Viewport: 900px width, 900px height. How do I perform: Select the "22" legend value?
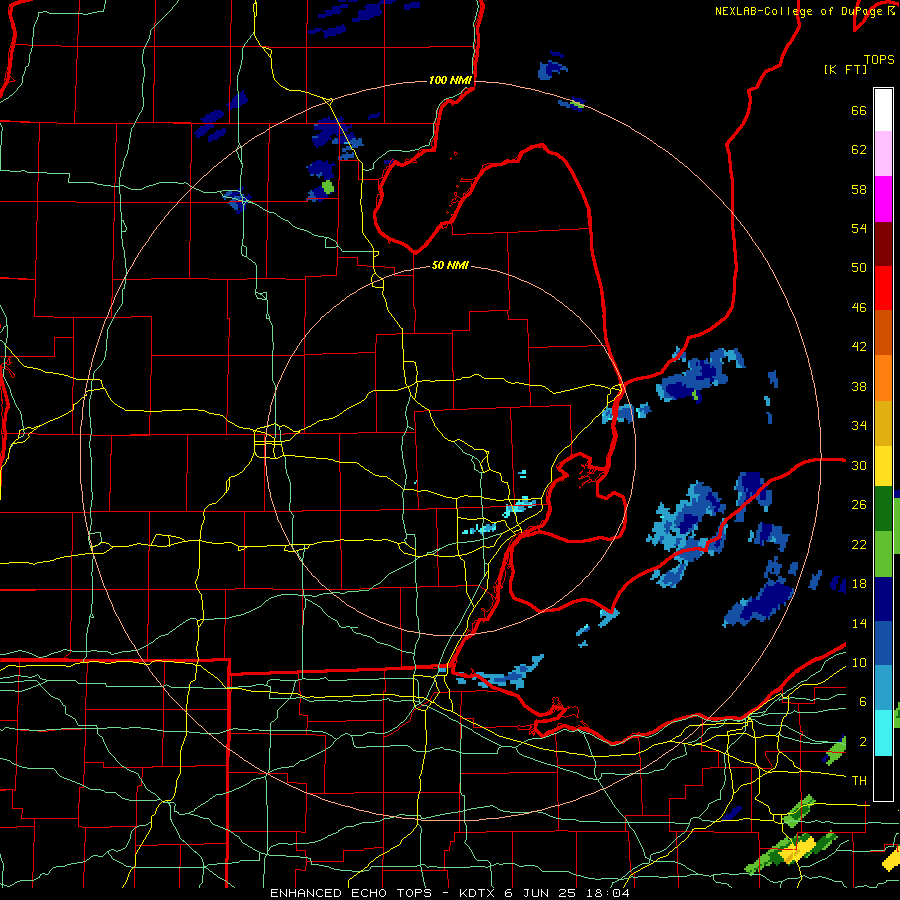859,544
